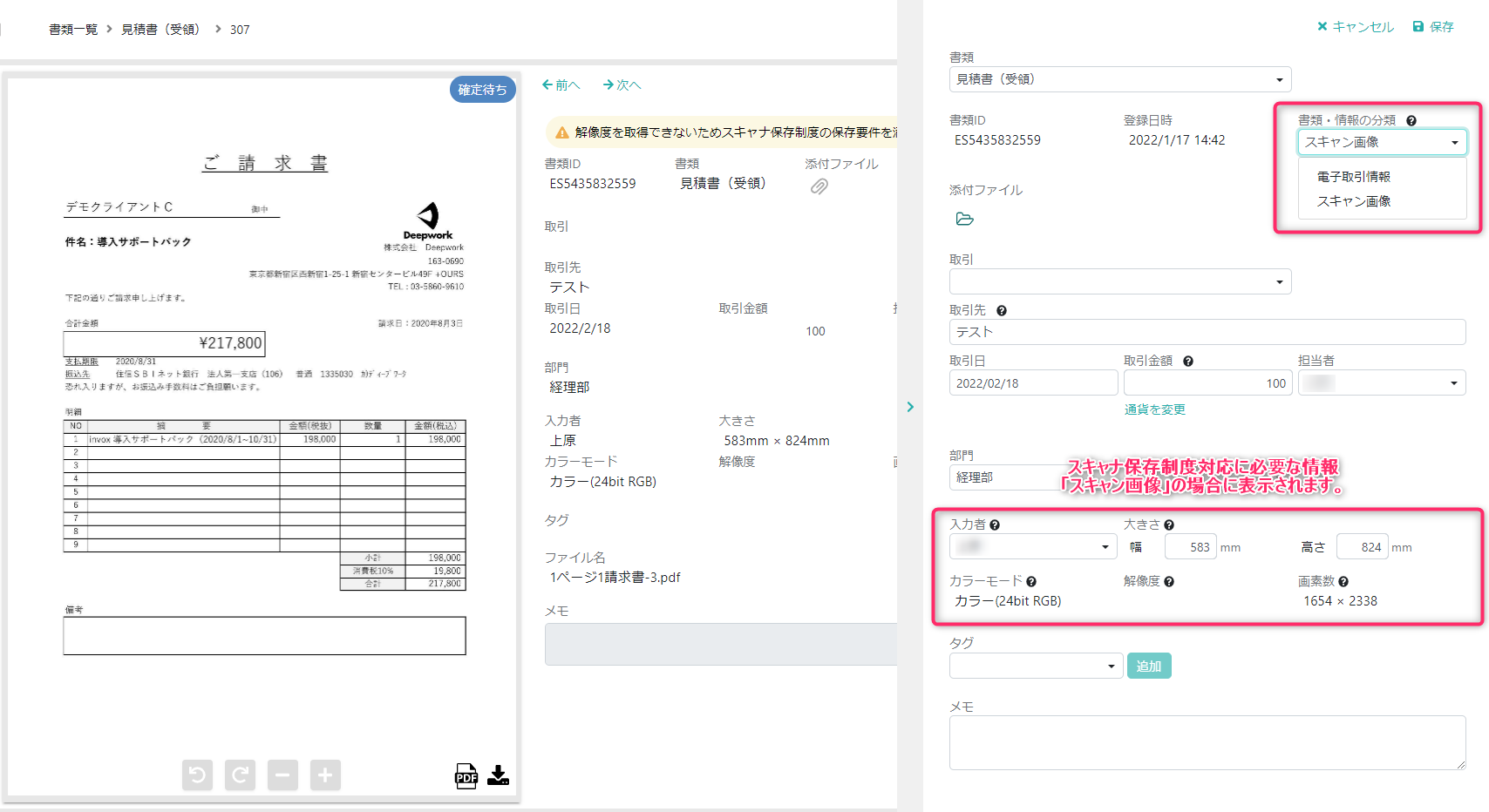Go to 書類一覧 in the breadcrumb

73,29
